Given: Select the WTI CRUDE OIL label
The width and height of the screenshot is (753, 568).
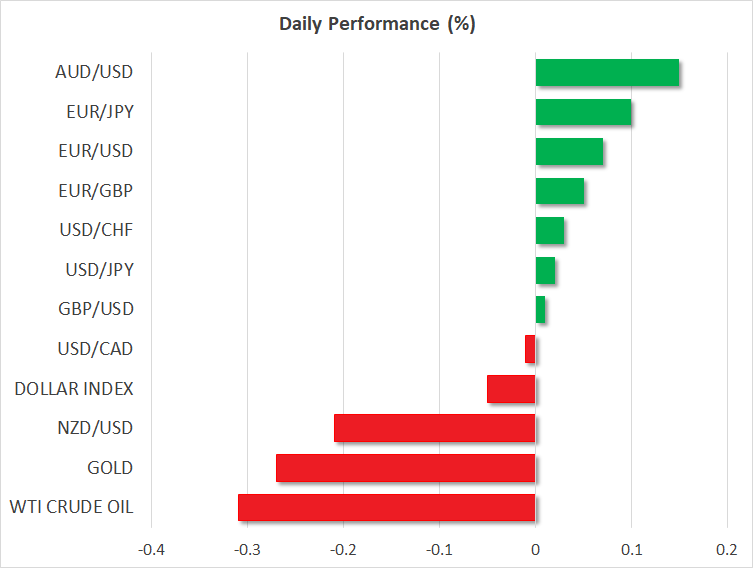Looking at the screenshot, I should tap(69, 507).
